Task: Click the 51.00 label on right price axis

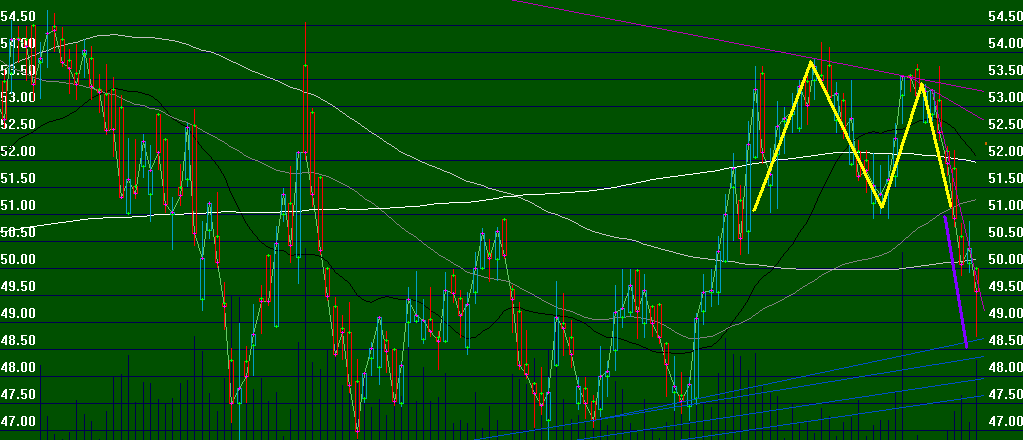Action: click(x=1005, y=206)
